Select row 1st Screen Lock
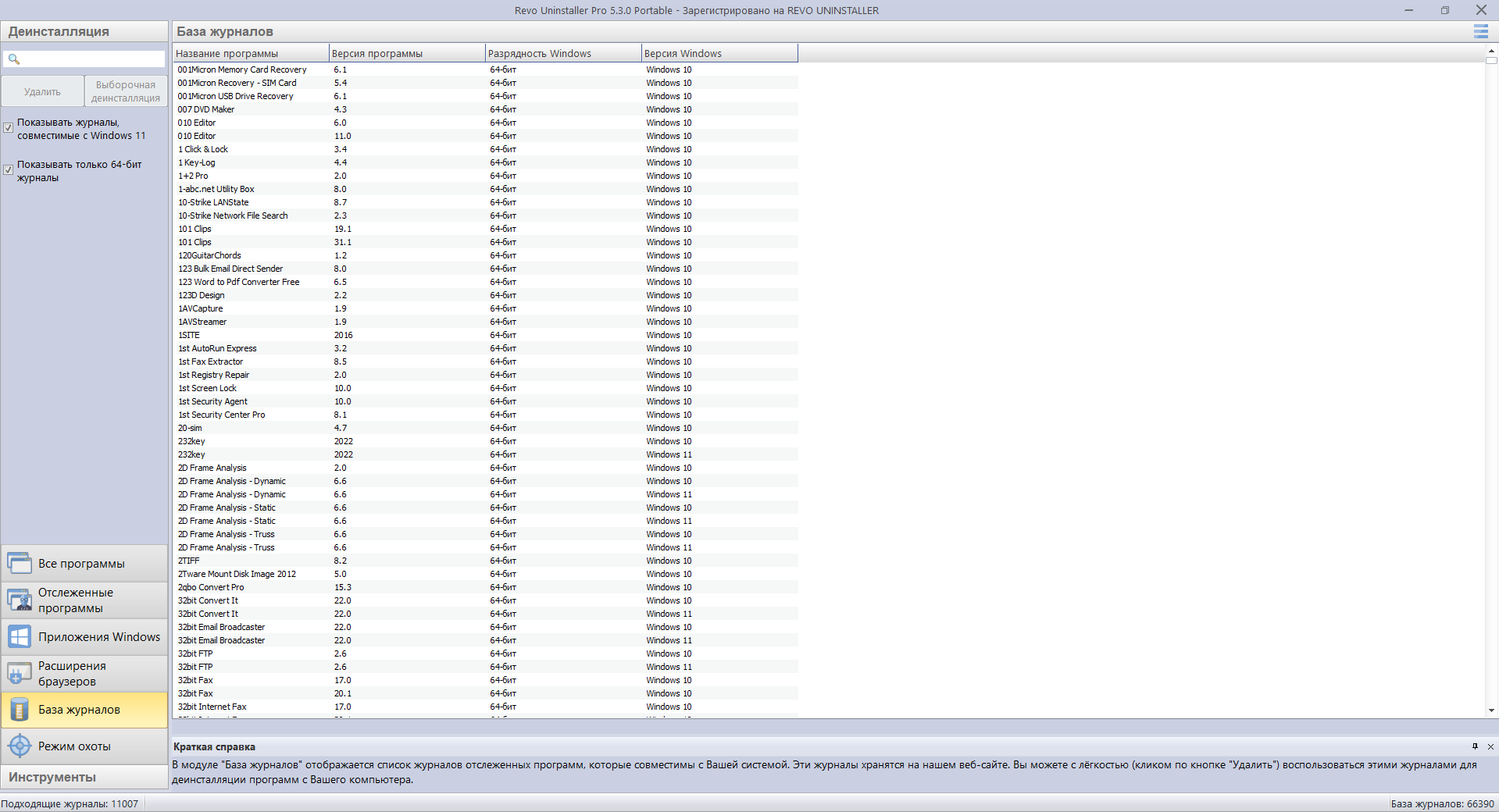1499x812 pixels. tap(485, 388)
